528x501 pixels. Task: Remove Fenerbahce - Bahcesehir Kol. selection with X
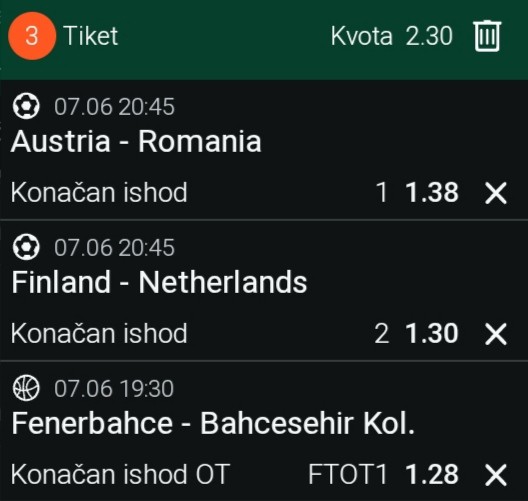tap(496, 475)
